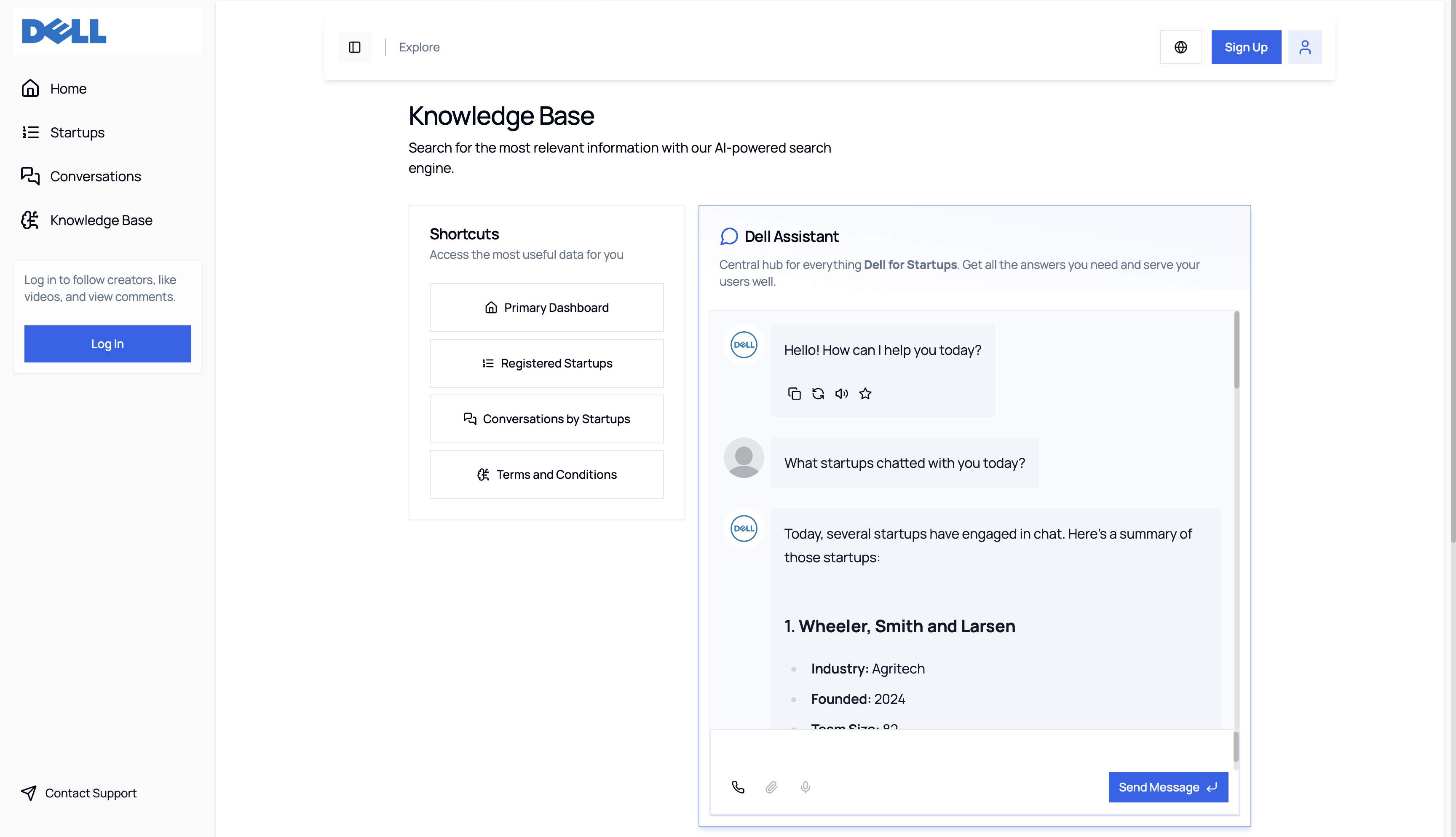Screen dimensions: 1456x837
Task: Open the language globe selector
Action: coord(1181,47)
